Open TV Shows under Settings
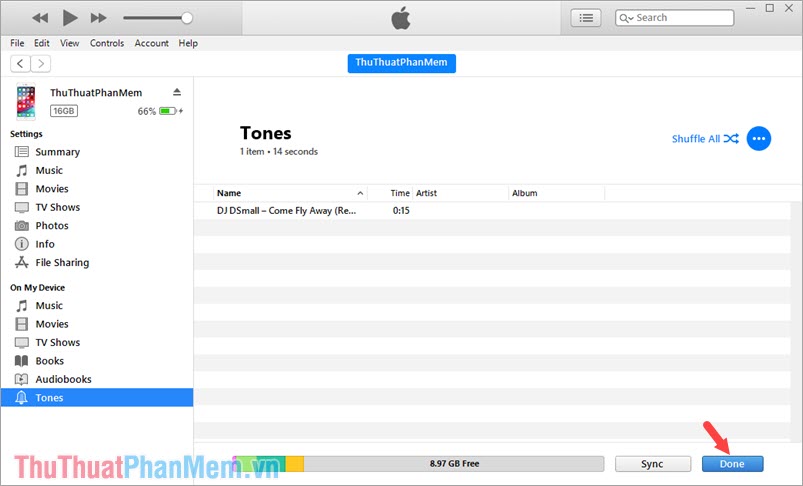 [97, 207]
